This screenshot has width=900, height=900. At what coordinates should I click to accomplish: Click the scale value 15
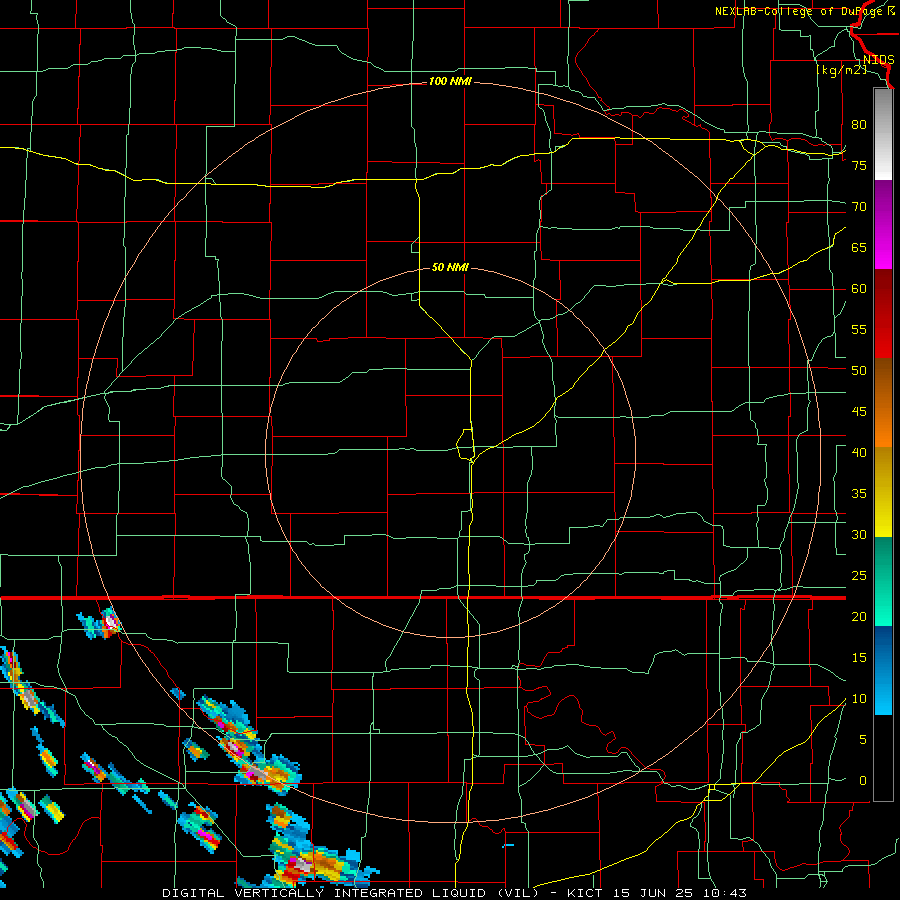tap(859, 658)
